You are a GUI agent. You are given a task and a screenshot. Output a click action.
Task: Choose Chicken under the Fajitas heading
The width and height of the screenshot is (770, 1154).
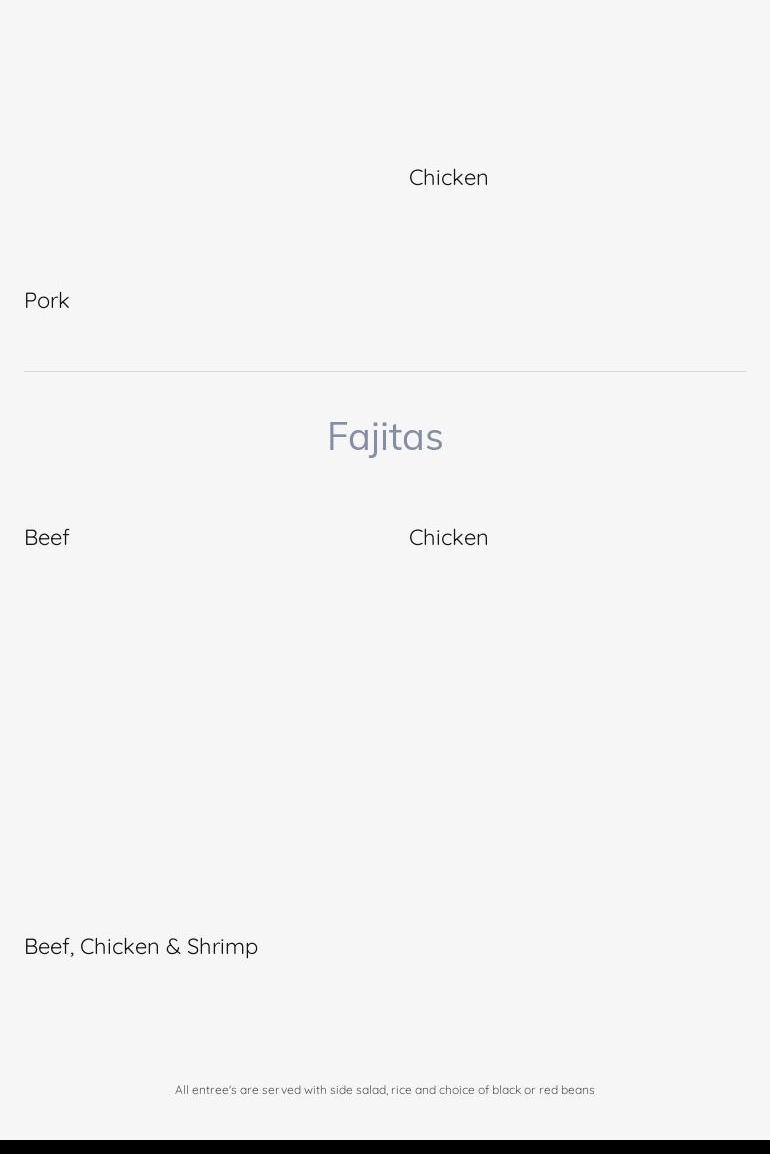tap(448, 537)
